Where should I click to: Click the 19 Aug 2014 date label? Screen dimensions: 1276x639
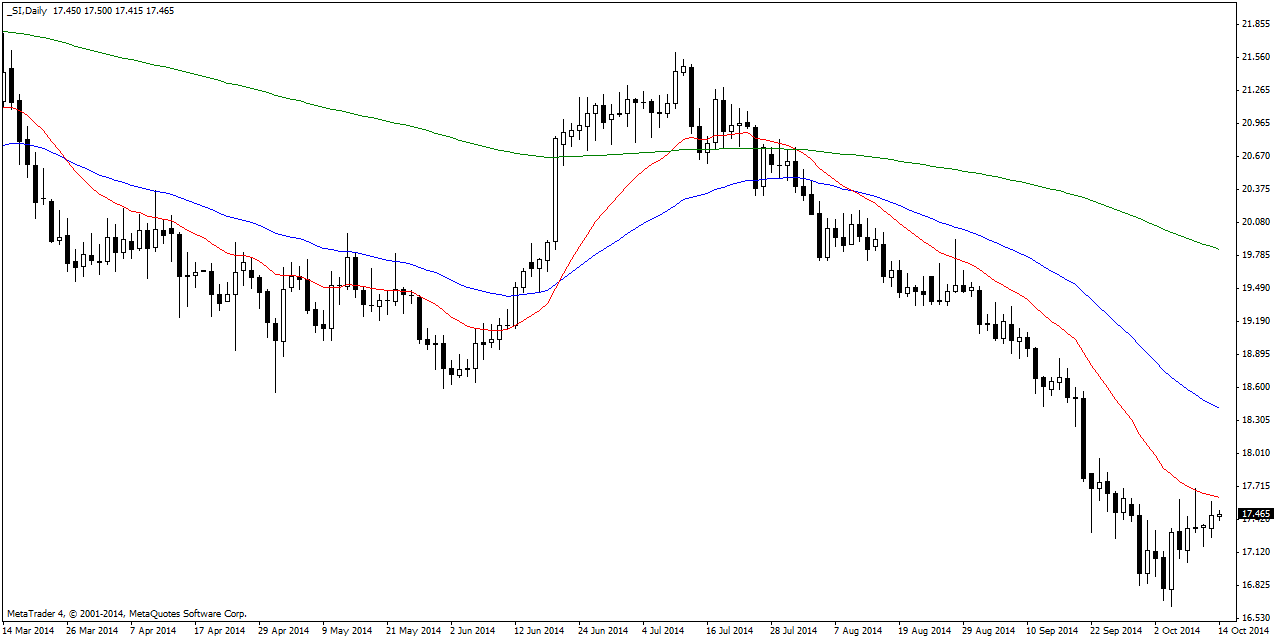click(x=922, y=631)
